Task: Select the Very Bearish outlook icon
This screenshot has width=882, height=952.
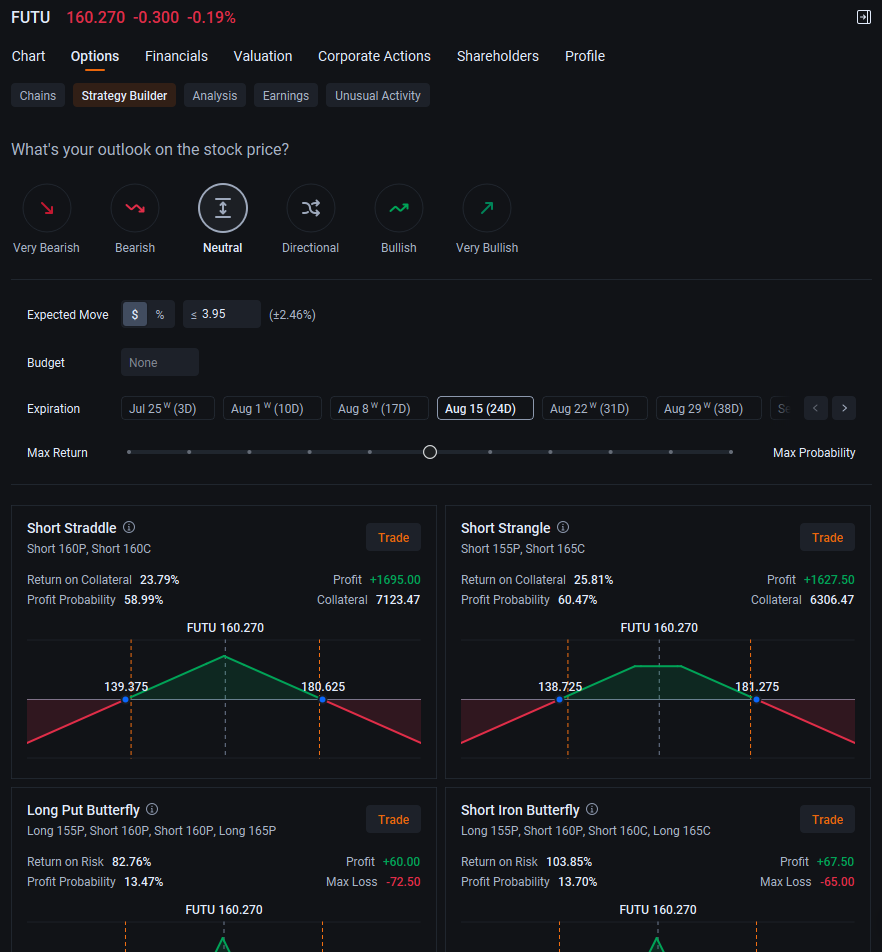Action: [x=47, y=208]
